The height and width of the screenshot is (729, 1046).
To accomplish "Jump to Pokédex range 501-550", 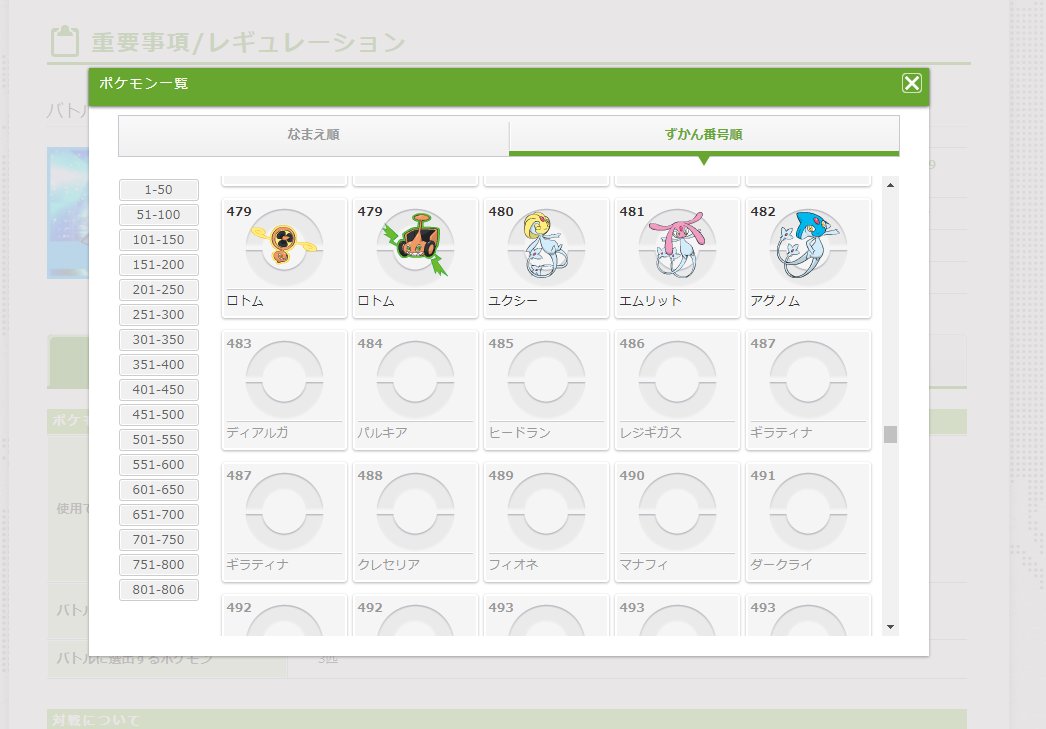I will pos(159,440).
